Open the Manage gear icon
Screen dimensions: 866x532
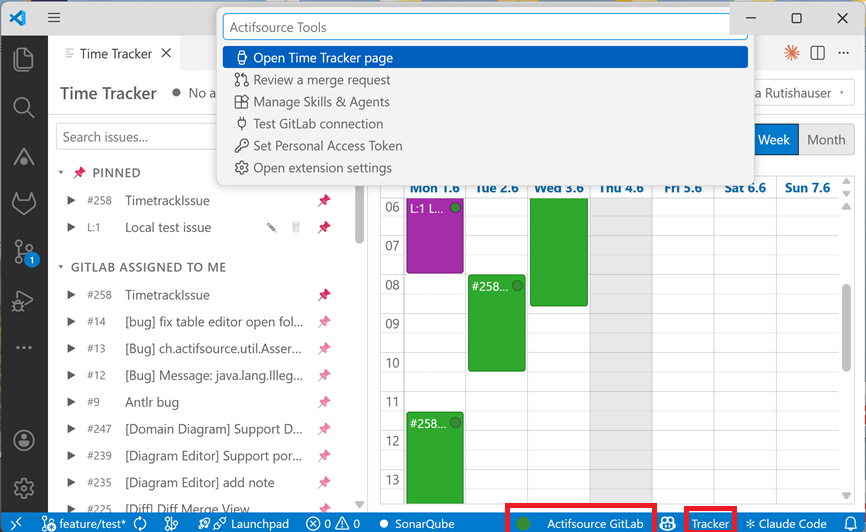point(24,488)
